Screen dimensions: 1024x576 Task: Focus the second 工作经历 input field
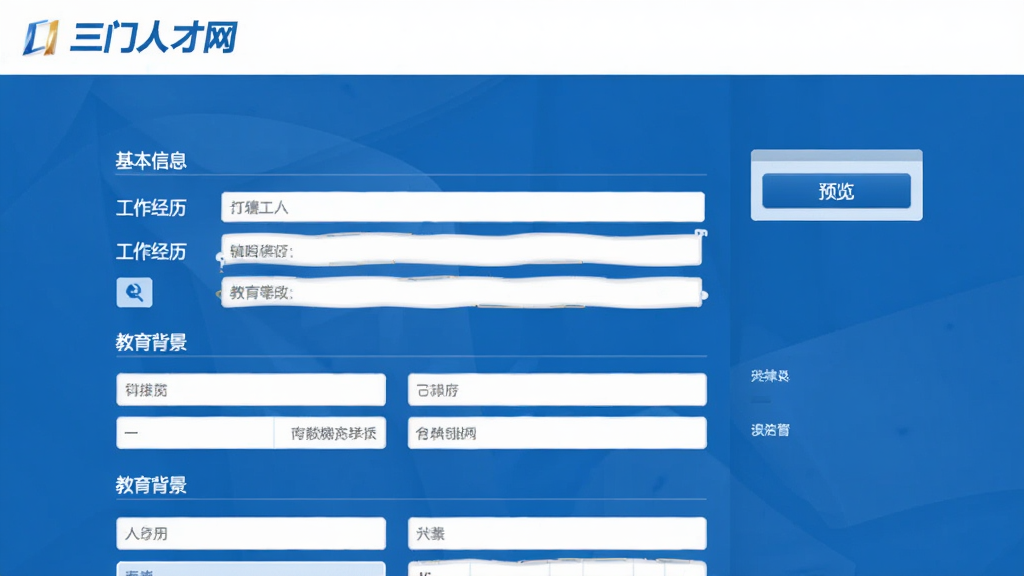point(462,251)
